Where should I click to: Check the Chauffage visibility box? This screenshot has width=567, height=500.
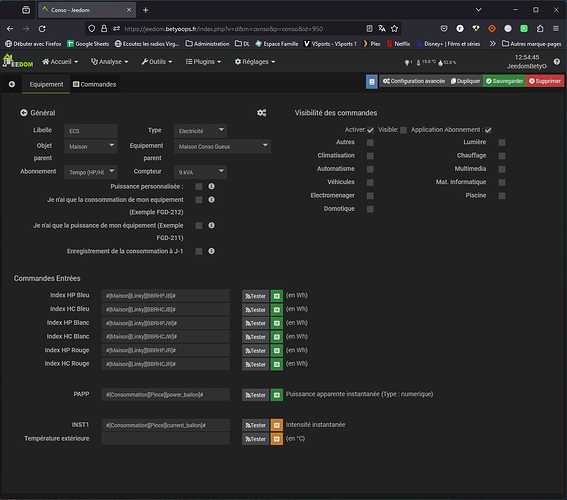click(502, 156)
